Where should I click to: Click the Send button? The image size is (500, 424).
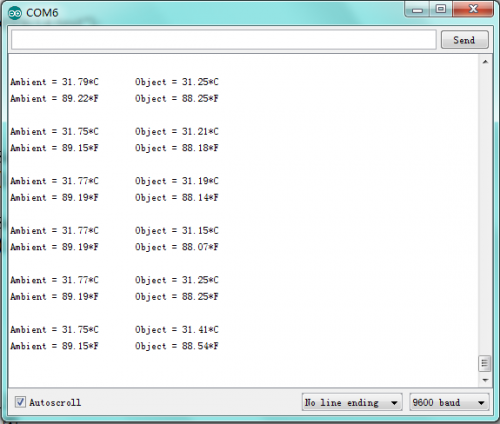tap(465, 40)
